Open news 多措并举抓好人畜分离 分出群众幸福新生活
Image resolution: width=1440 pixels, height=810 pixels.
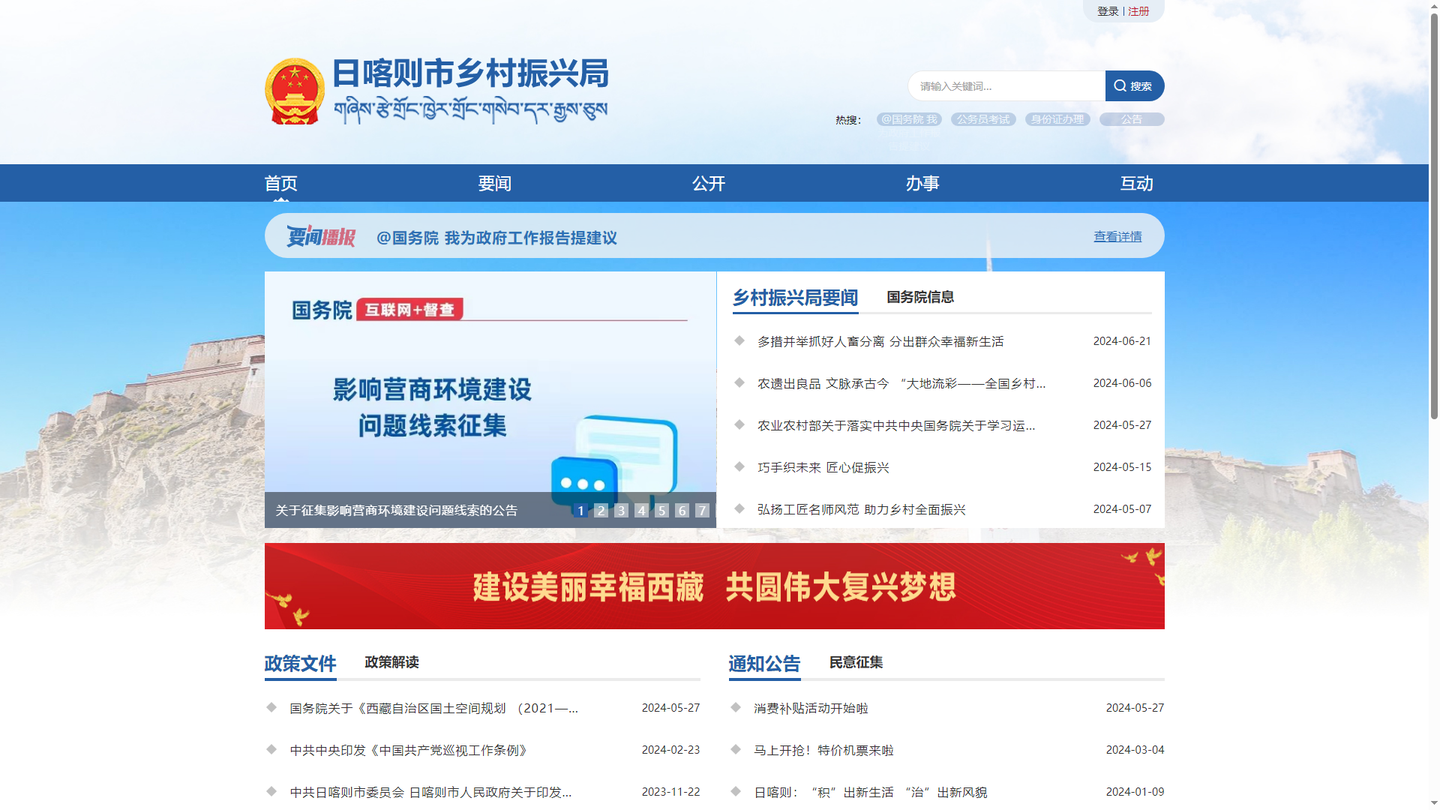tap(880, 342)
